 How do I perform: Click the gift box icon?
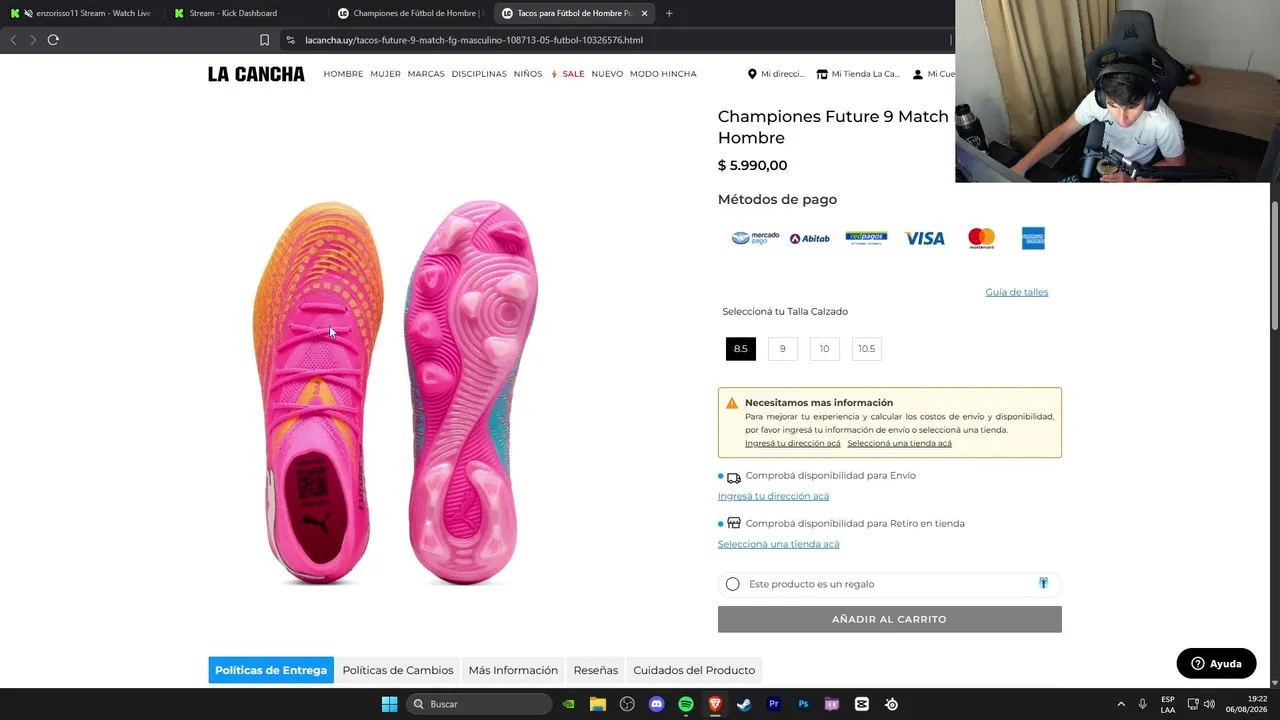coord(1043,583)
